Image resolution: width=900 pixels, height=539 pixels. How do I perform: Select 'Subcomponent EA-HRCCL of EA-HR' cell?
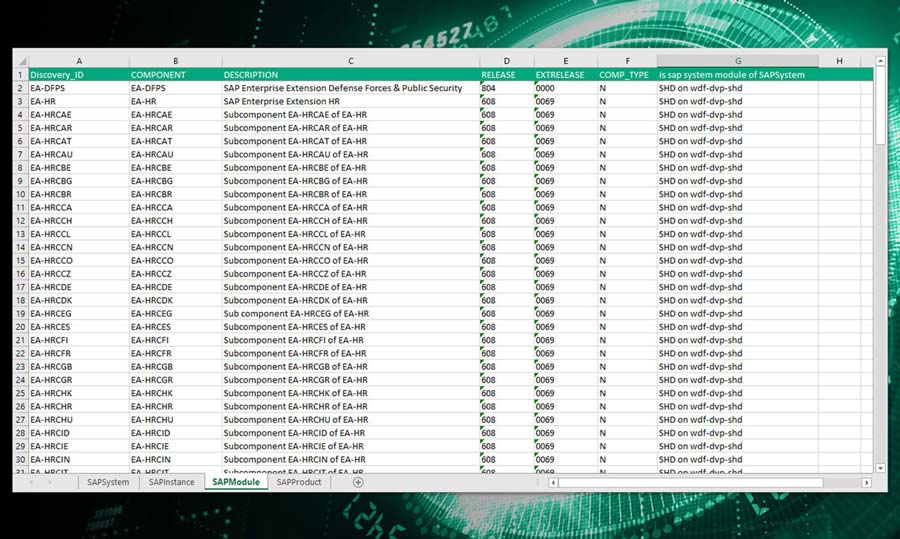[351, 234]
